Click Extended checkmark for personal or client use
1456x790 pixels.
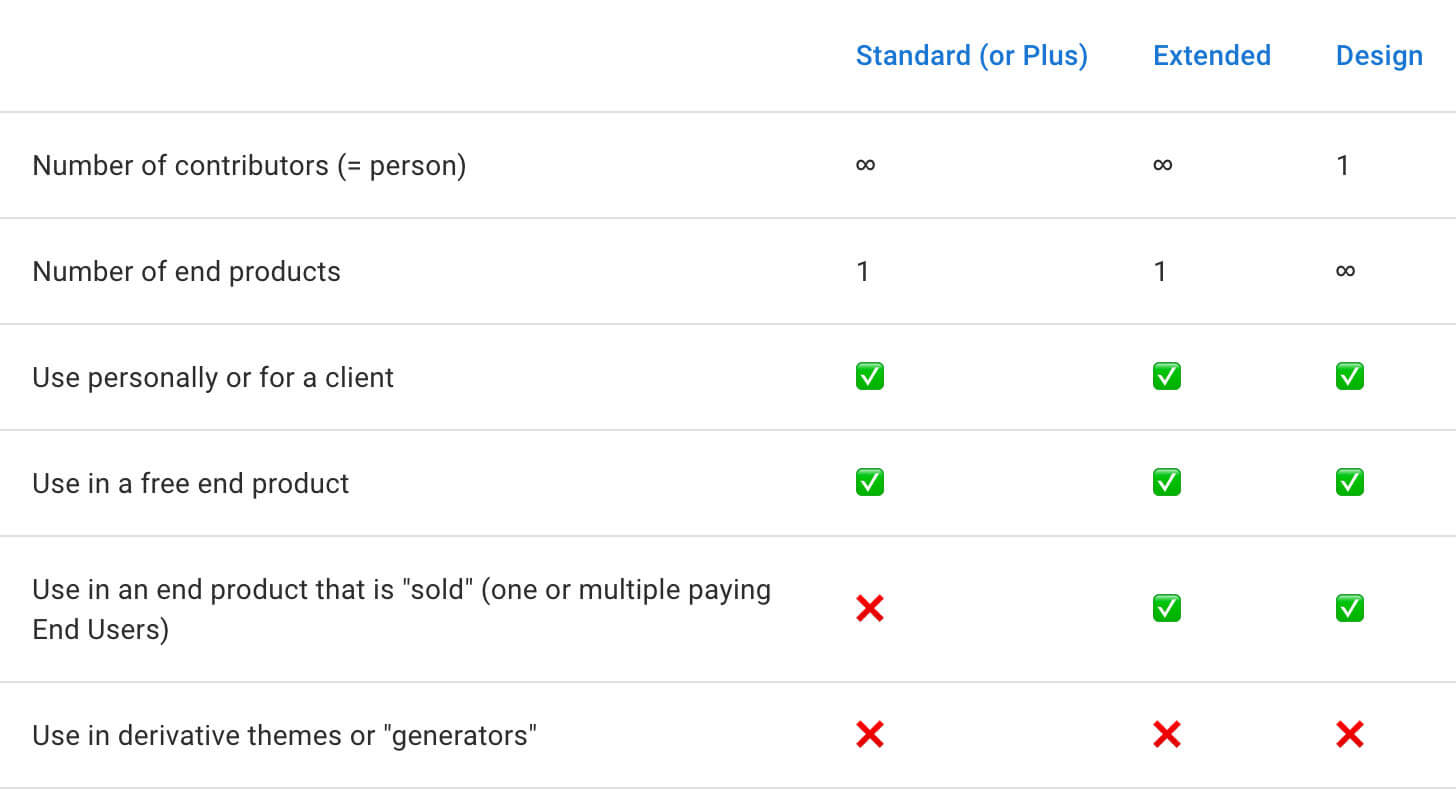pyautogui.click(x=1167, y=377)
